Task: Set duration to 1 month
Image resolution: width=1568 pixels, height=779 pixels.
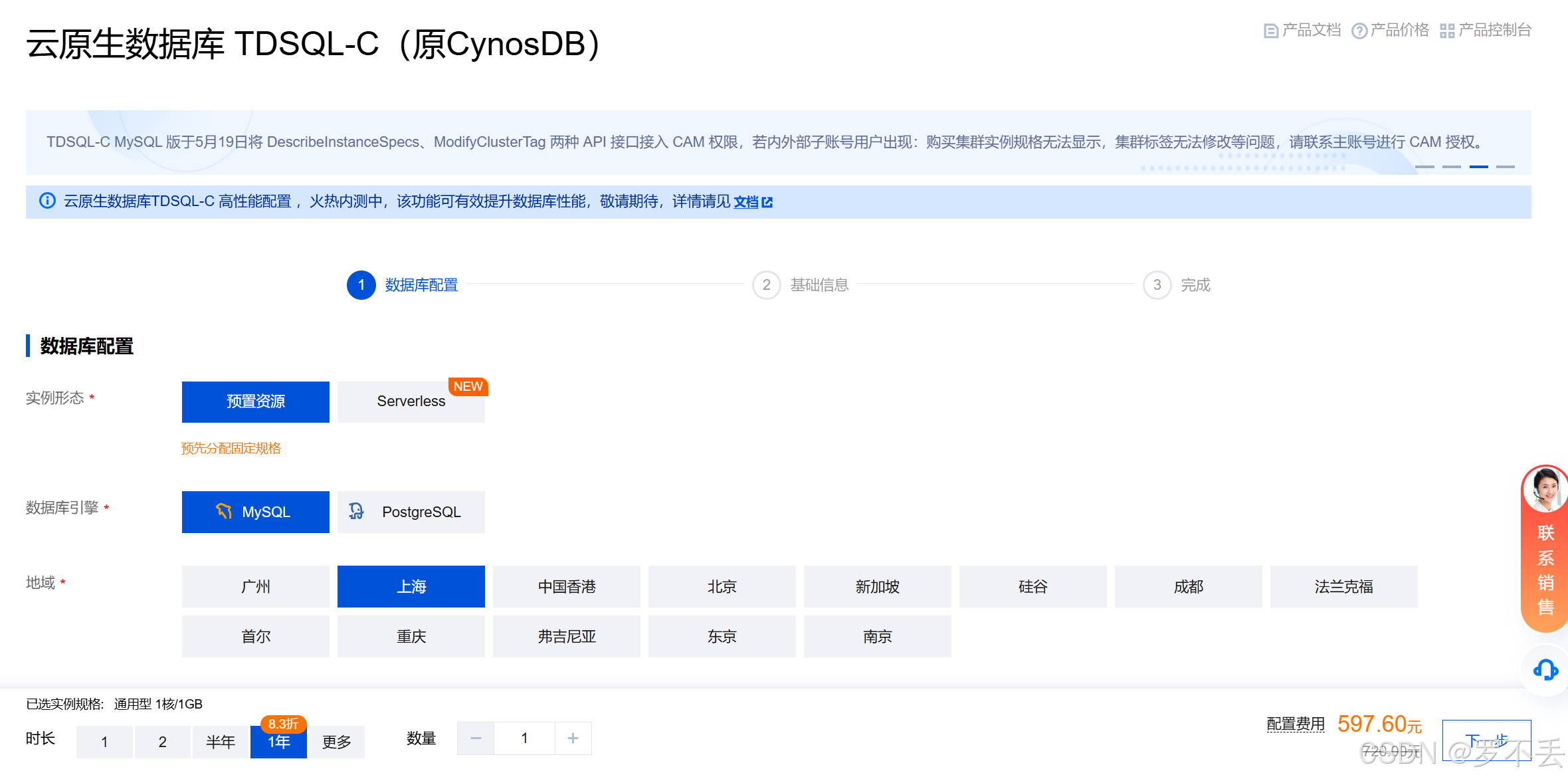Action: [104, 742]
